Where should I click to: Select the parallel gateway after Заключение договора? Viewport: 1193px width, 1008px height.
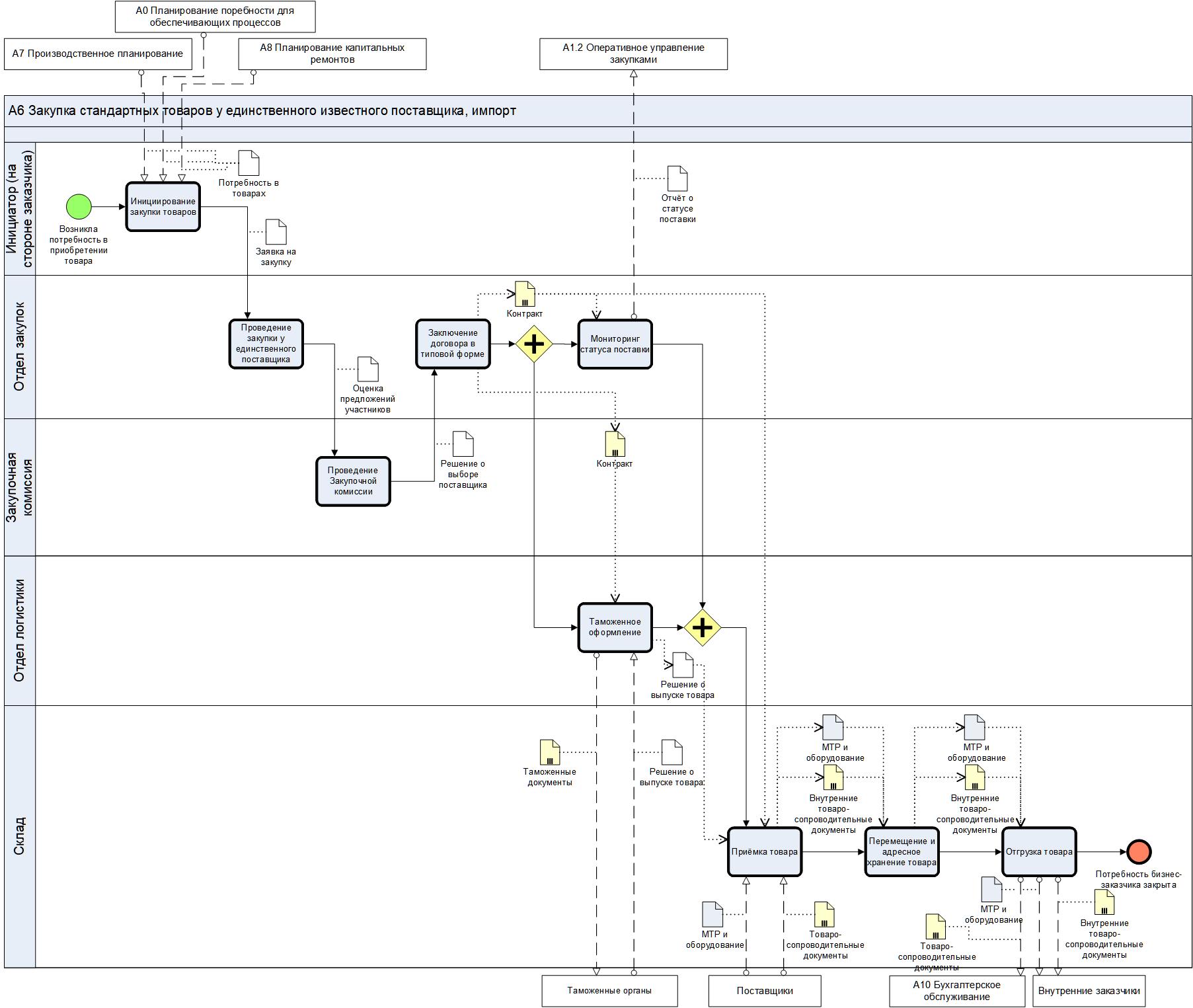[x=534, y=344]
